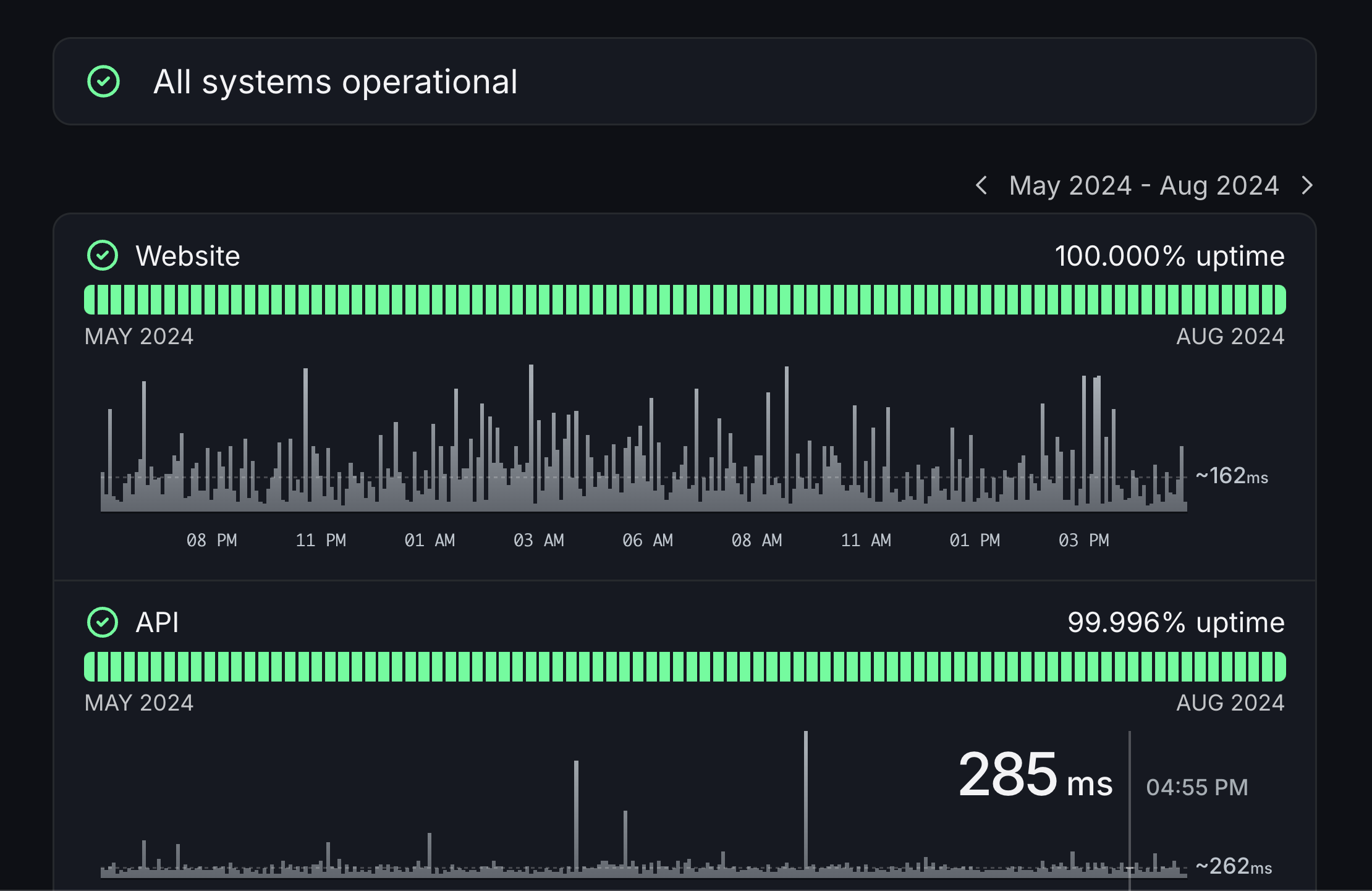Click the ~162ms average latency label
The image size is (1372, 891).
click(x=1232, y=476)
